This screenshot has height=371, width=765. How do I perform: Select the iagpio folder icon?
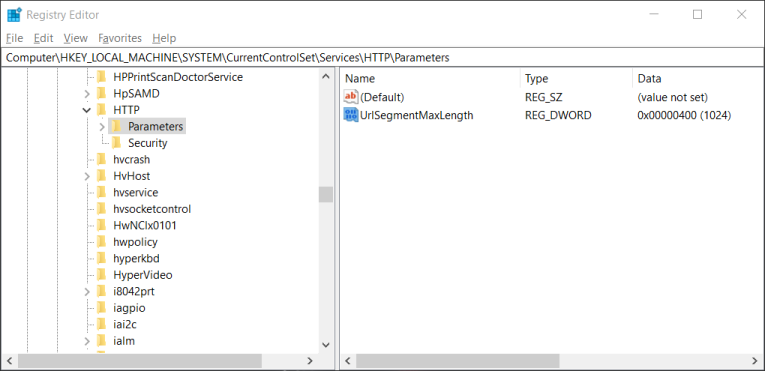click(x=101, y=308)
